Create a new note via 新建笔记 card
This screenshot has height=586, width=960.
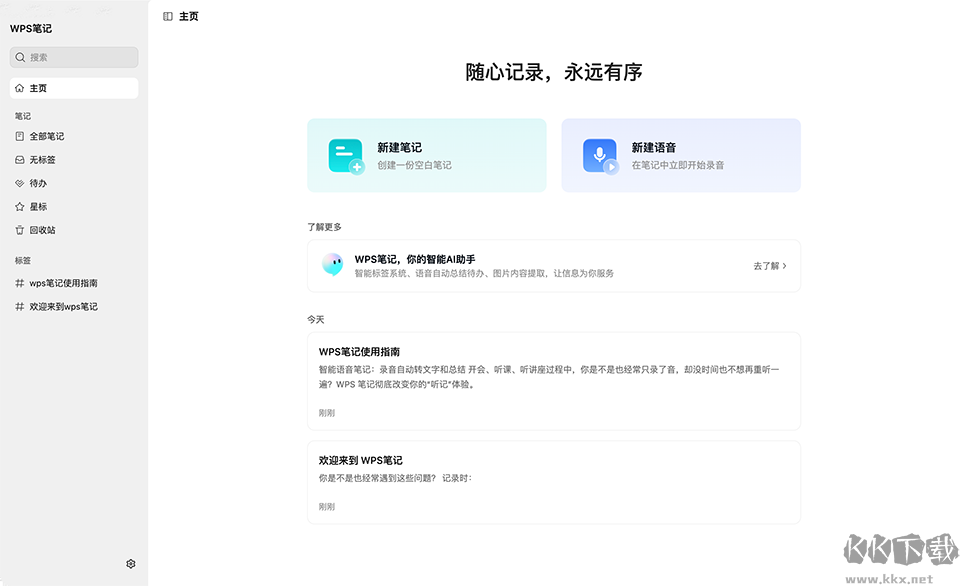point(427,156)
